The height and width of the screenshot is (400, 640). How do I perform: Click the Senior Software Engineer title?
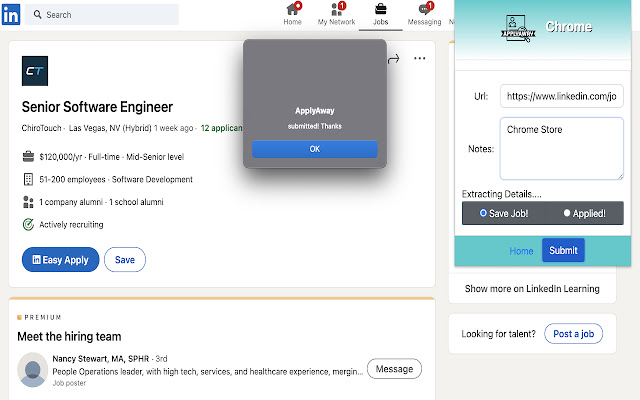point(97,107)
